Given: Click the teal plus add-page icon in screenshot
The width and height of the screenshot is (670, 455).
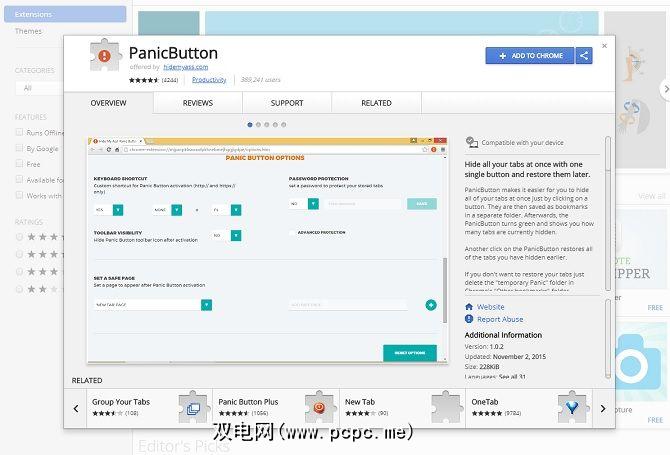Looking at the screenshot, I should pyautogui.click(x=431, y=305).
